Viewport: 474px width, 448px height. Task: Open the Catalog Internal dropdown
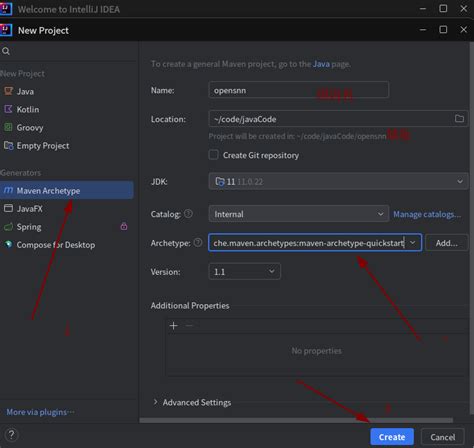click(x=298, y=214)
